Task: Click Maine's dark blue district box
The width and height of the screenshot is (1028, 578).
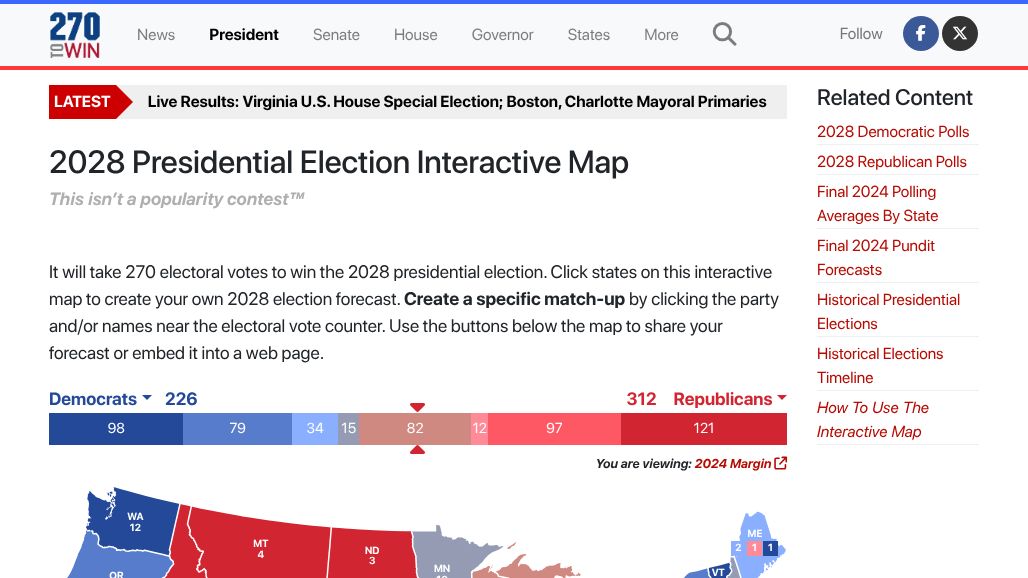Action: (770, 548)
